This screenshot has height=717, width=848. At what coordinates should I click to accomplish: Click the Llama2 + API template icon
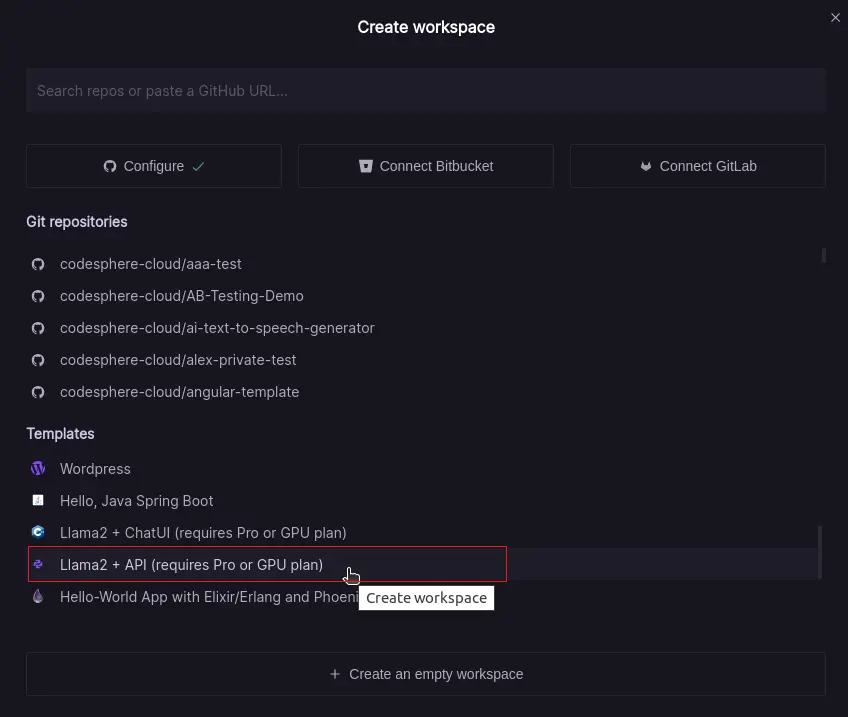[38, 564]
